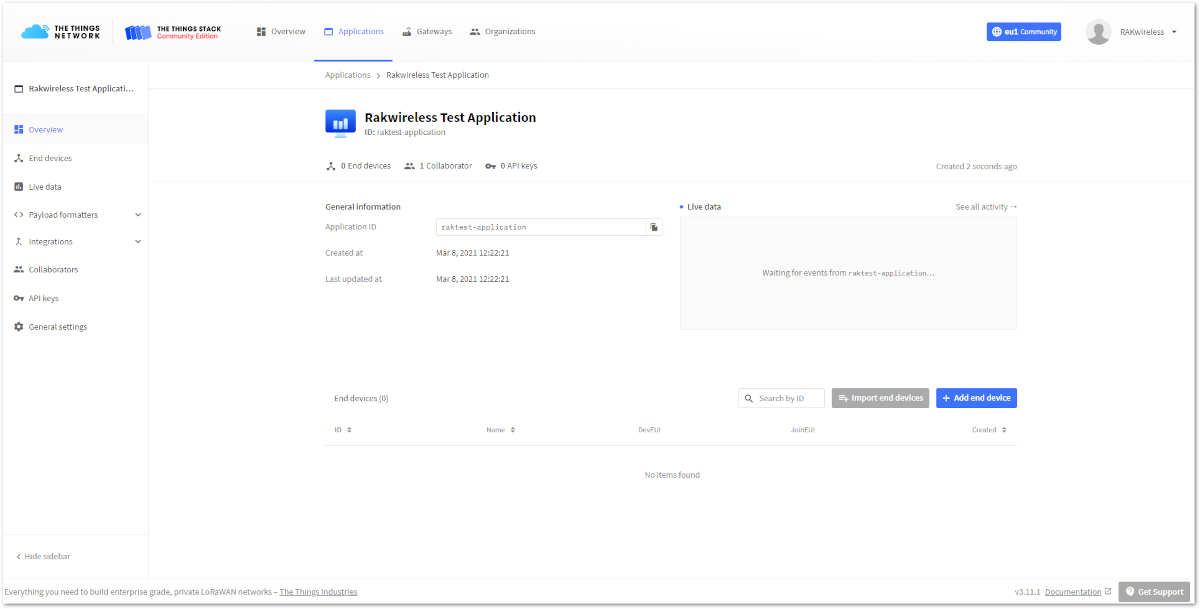Select the Applications top navigation tab
Image resolution: width=1200 pixels, height=609 pixels.
[354, 32]
